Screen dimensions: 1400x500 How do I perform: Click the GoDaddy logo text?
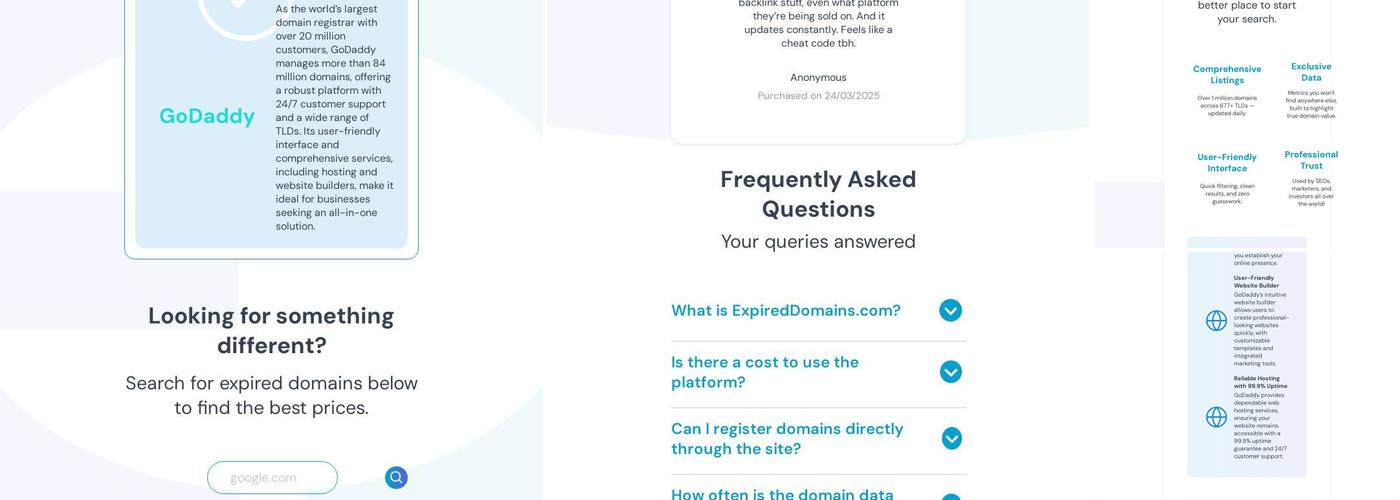click(207, 116)
